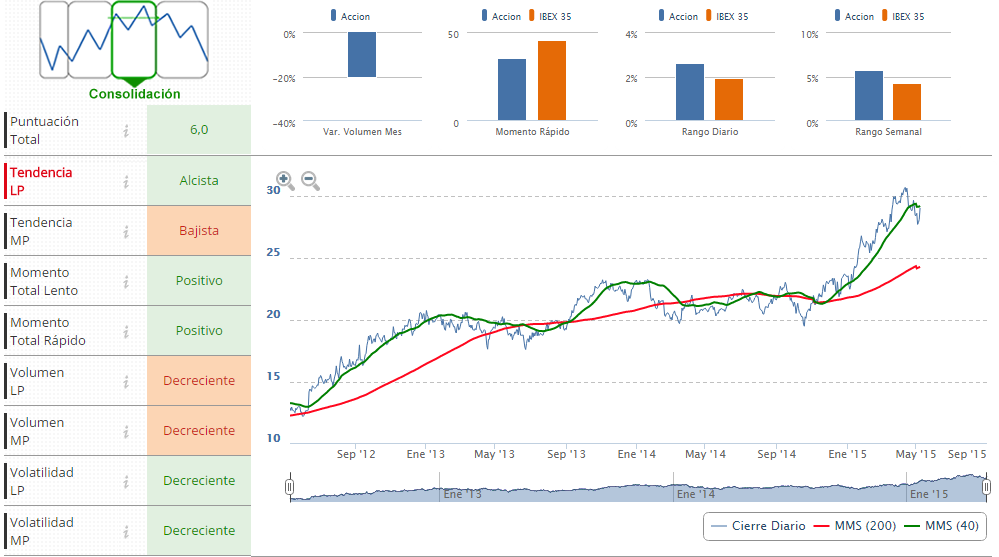Toggle IBEX 35 legend in Rango Diario chart

pos(728,16)
